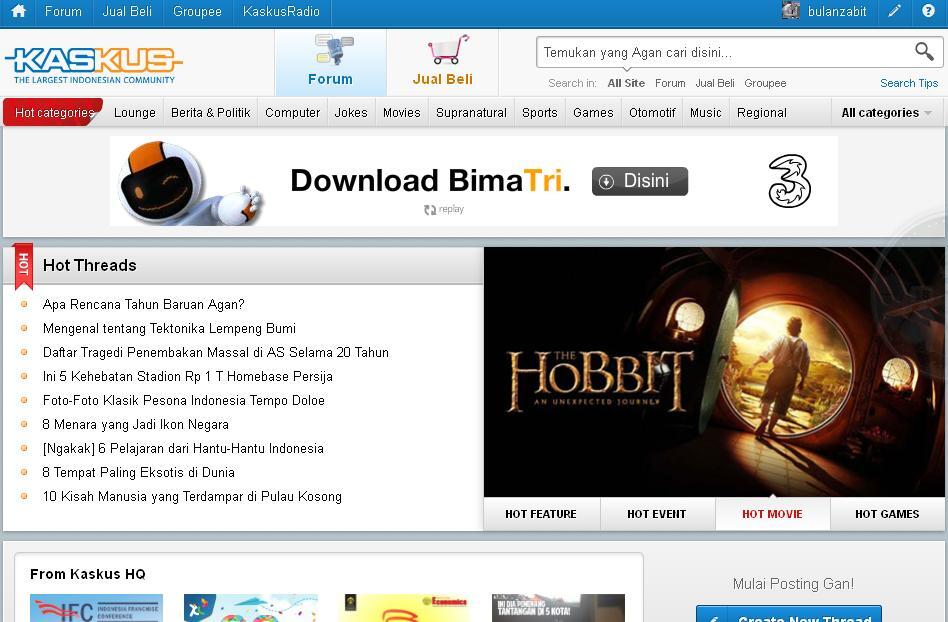948x622 pixels.
Task: Open the Regional category
Action: pyautogui.click(x=761, y=113)
